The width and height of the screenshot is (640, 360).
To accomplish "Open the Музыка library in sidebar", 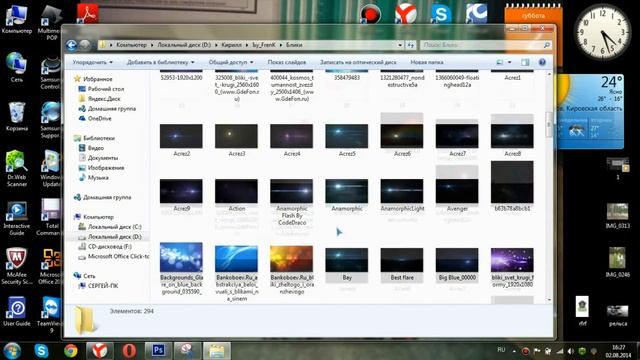I will point(98,178).
